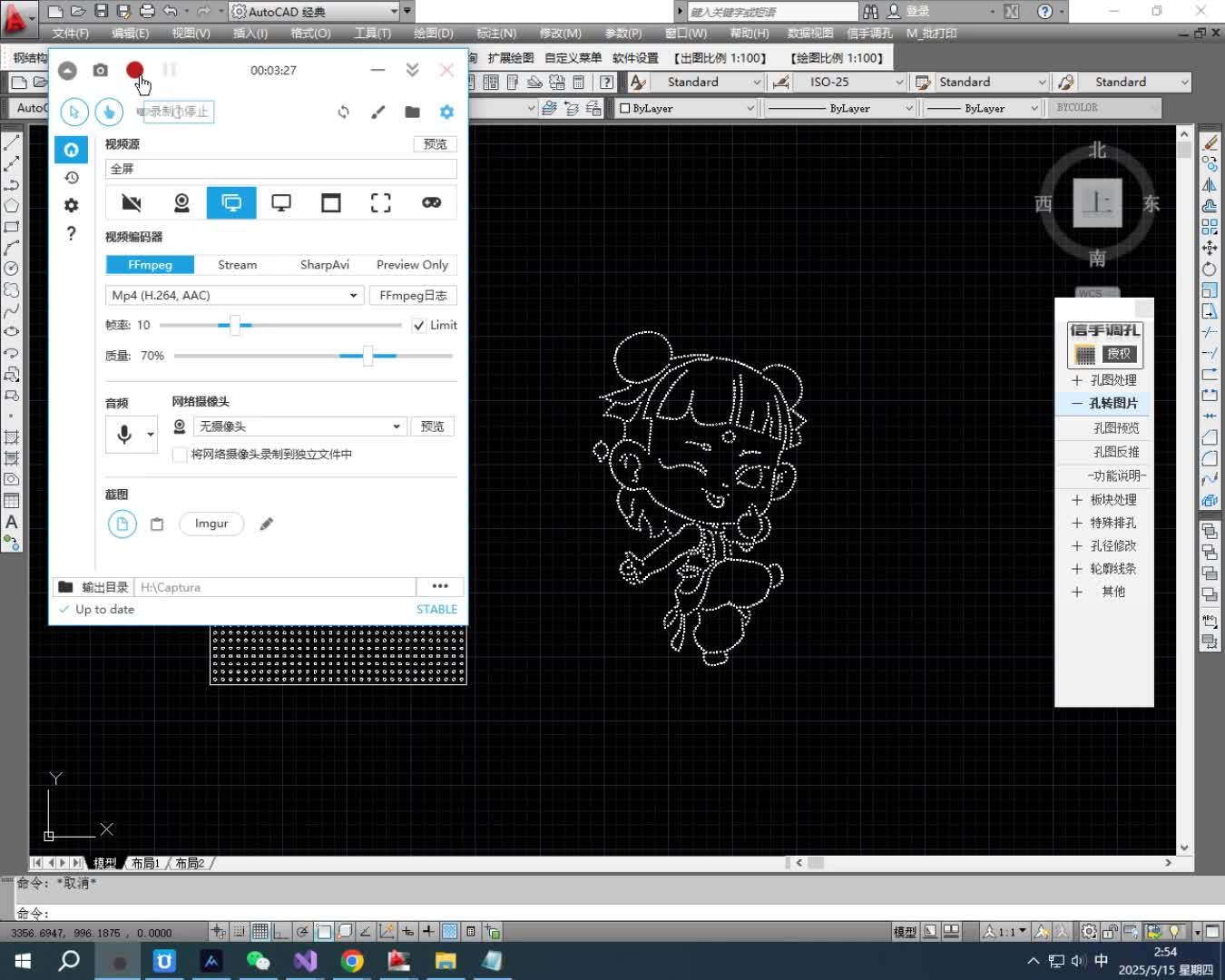Switch encoder to Preview Only tab
This screenshot has height=980, width=1225.
tap(412, 265)
